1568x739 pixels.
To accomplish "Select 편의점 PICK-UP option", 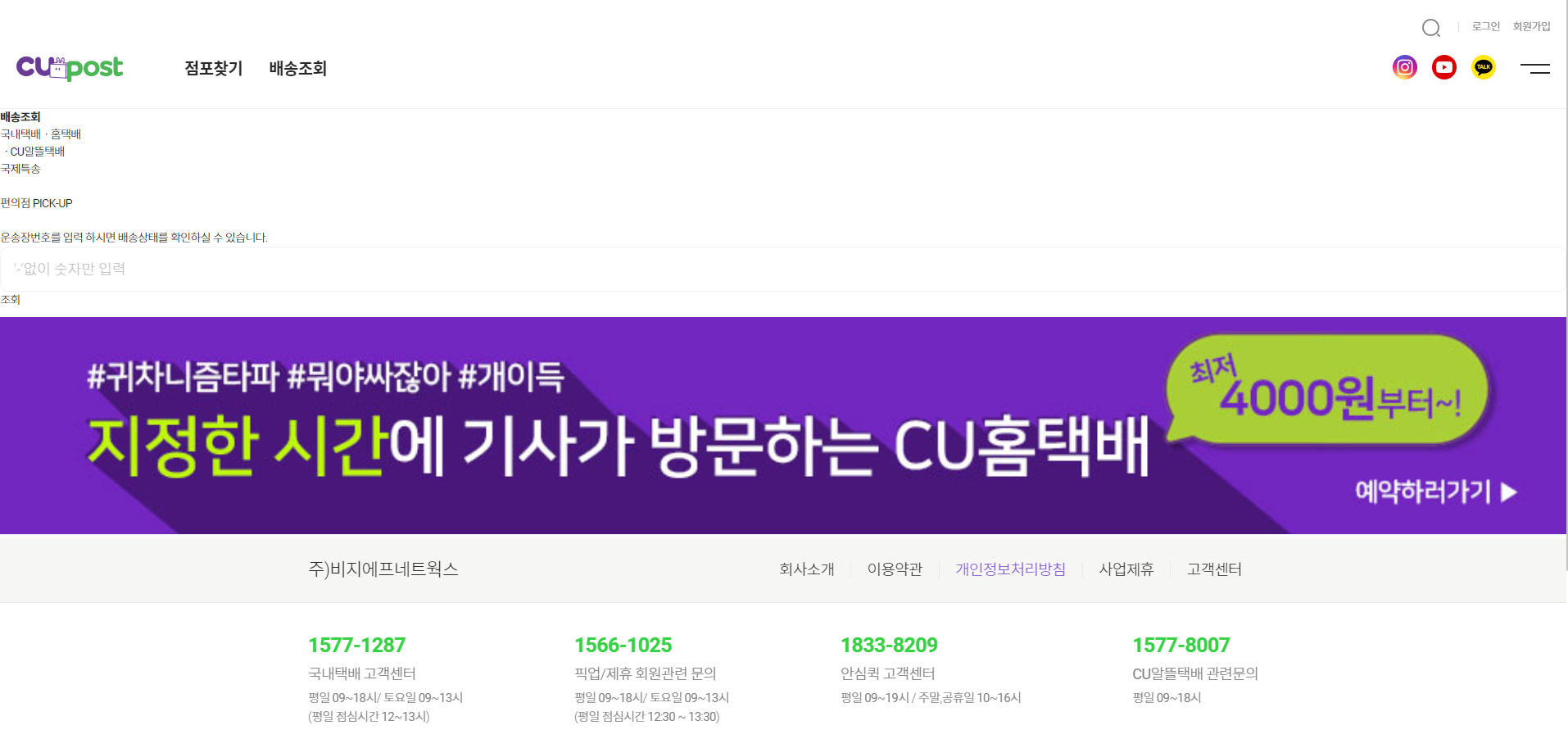I will pos(39,202).
